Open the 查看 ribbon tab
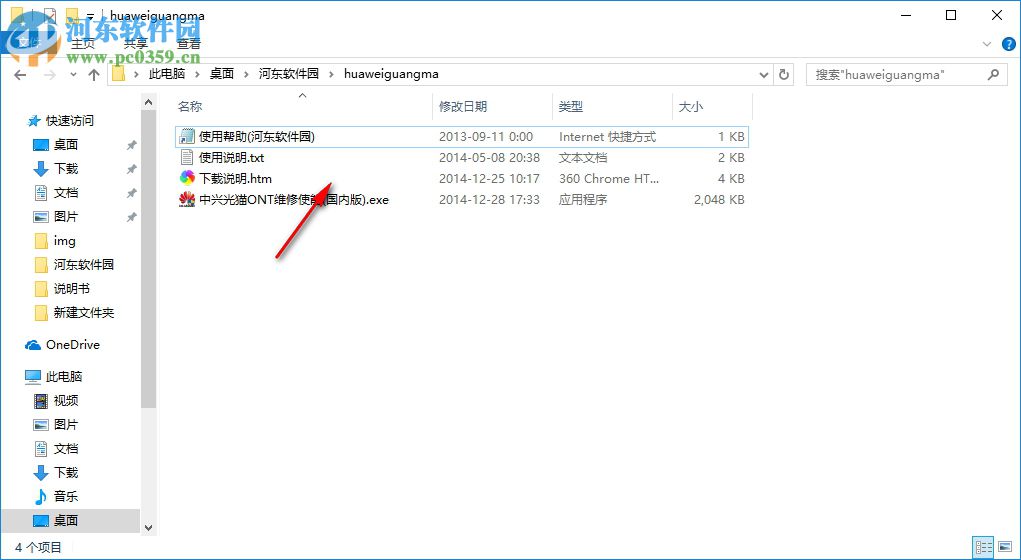The height and width of the screenshot is (560, 1021). tap(189, 44)
